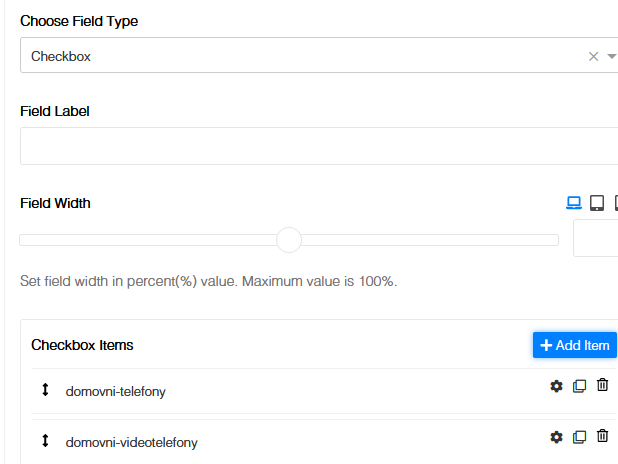Delete the domovni-telefony checkbox item
The image size is (618, 464).
click(x=602, y=385)
